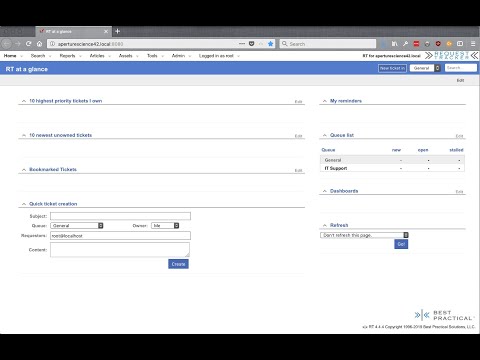Image resolution: width=480 pixels, height=360 pixels.
Task: Click the browser address bar URL
Action: [90, 44]
